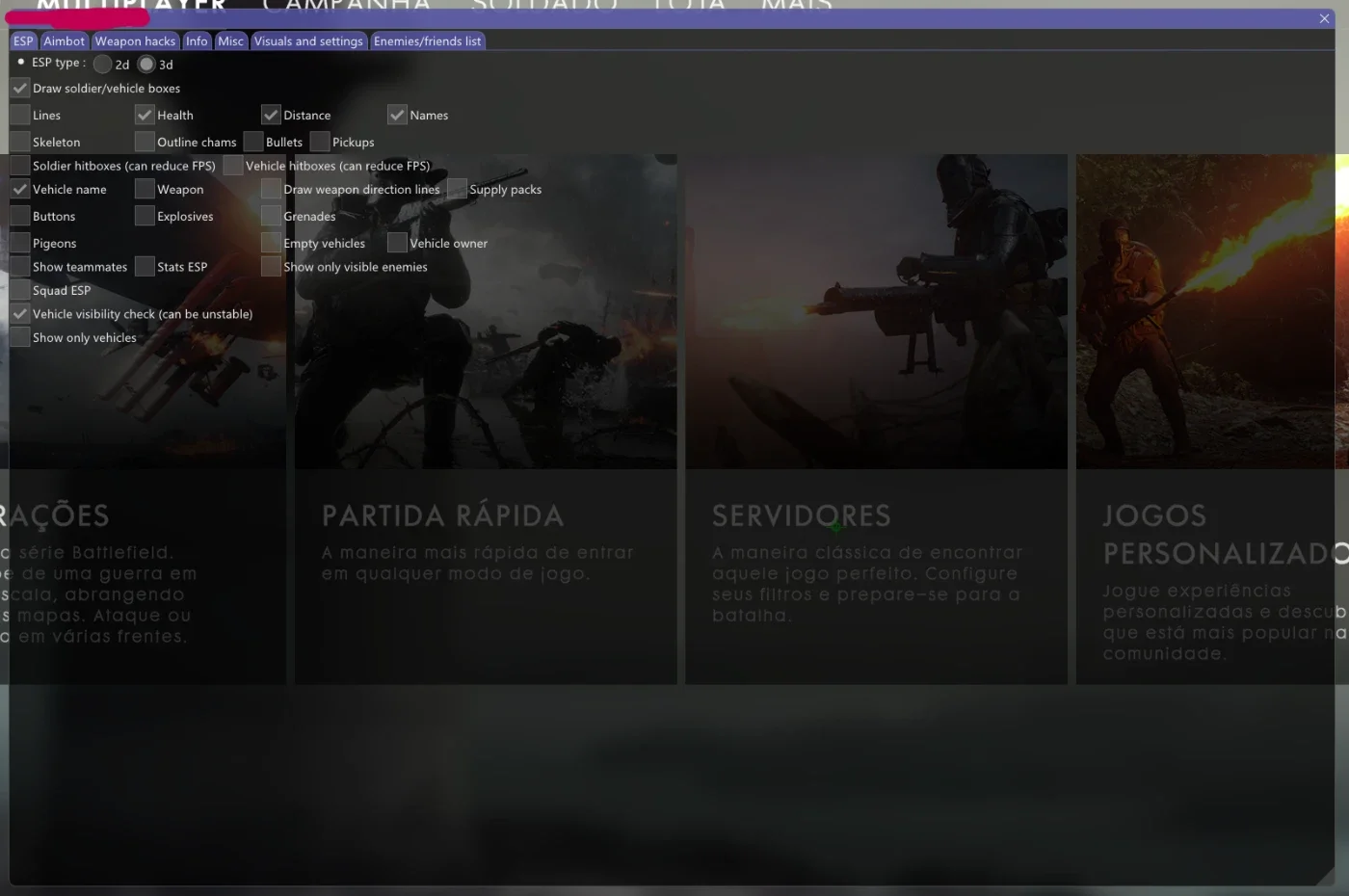Screen dimensions: 1349x896
Task: Open the Enemies/friends list tab
Action: click(x=427, y=40)
